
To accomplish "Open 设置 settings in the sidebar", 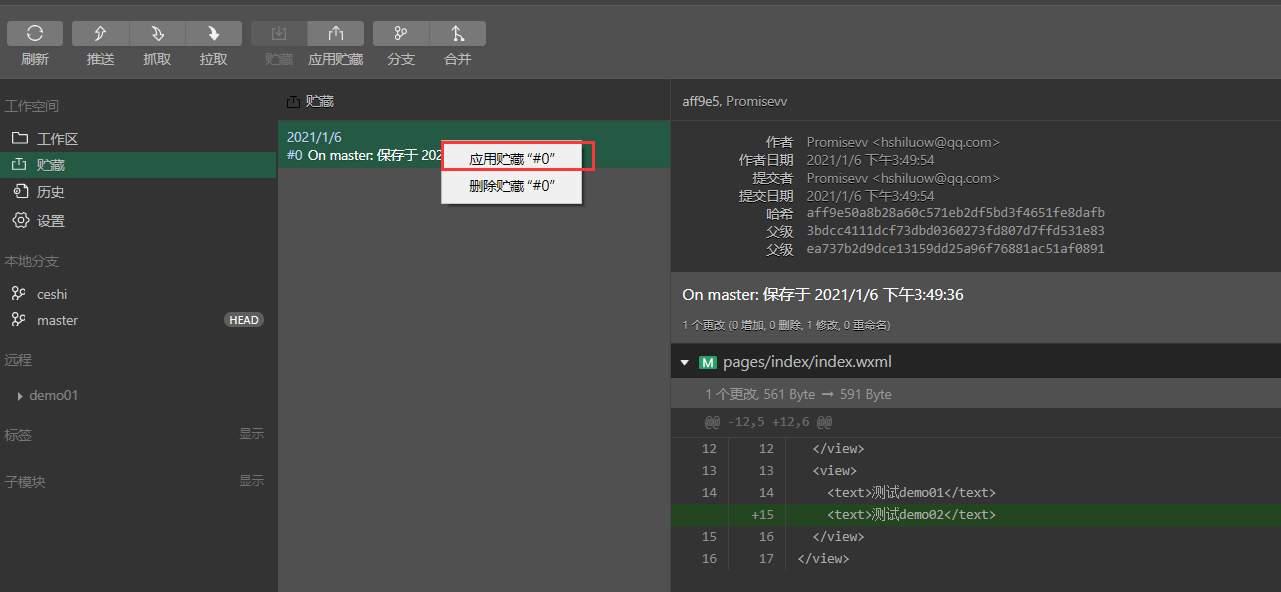I will [138, 220].
